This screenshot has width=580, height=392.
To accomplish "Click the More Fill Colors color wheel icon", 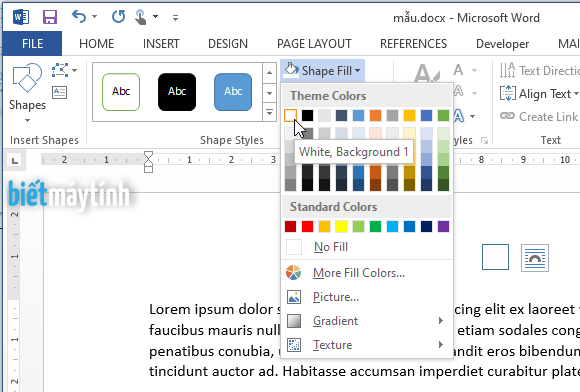I will tap(294, 273).
